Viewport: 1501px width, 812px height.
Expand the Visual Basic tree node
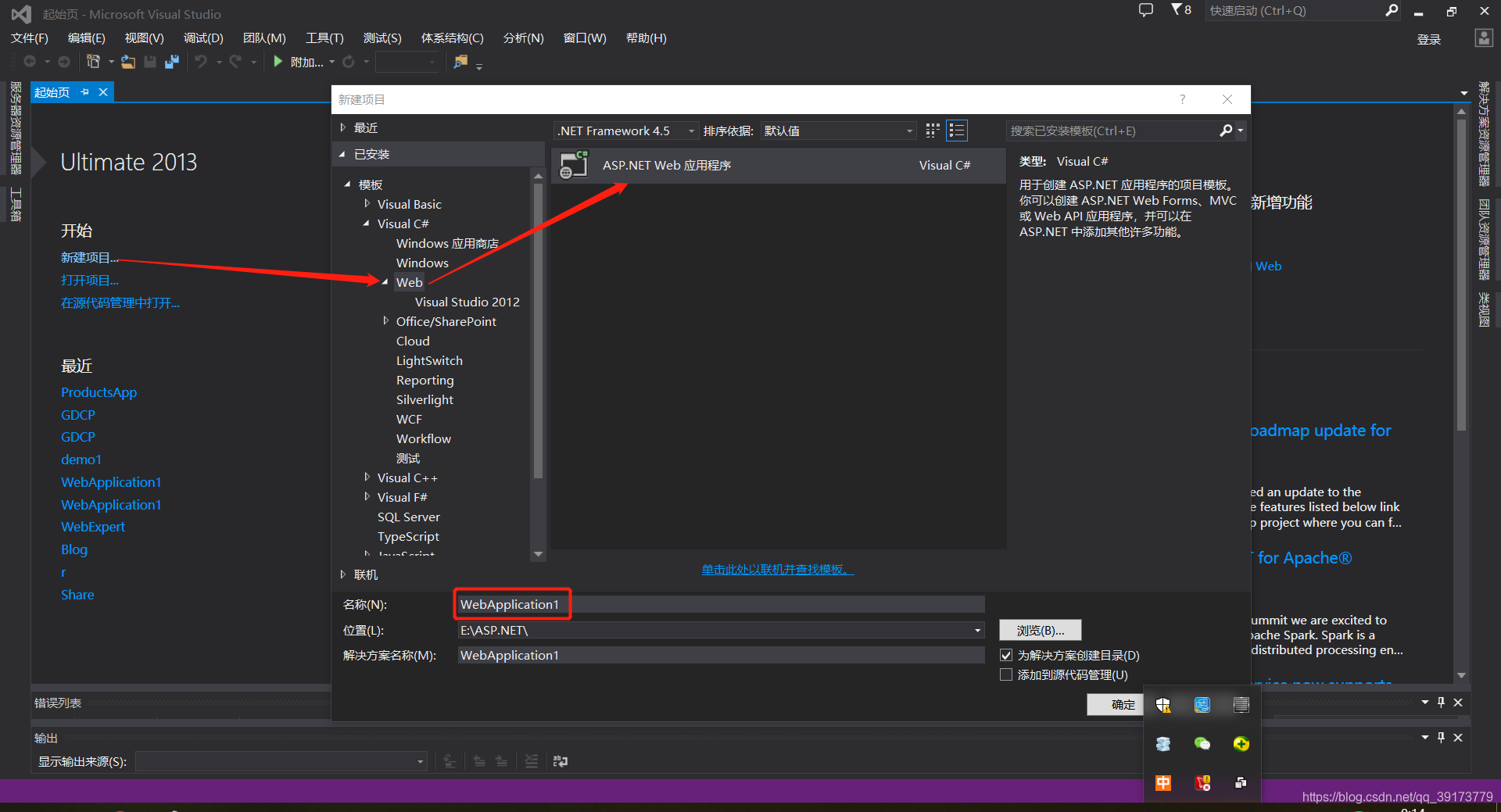pos(367,204)
